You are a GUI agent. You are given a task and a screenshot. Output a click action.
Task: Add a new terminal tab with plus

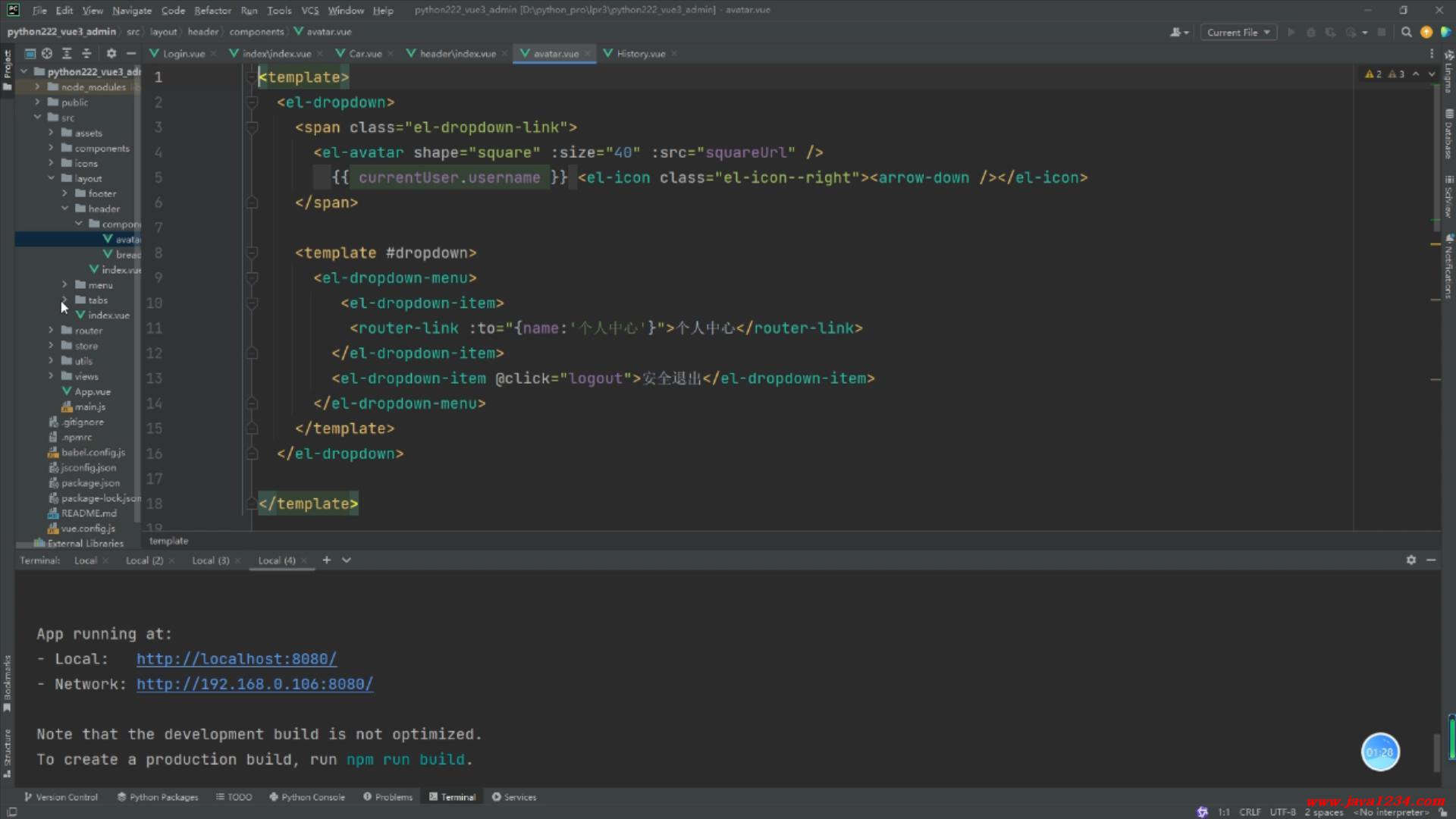tap(326, 560)
